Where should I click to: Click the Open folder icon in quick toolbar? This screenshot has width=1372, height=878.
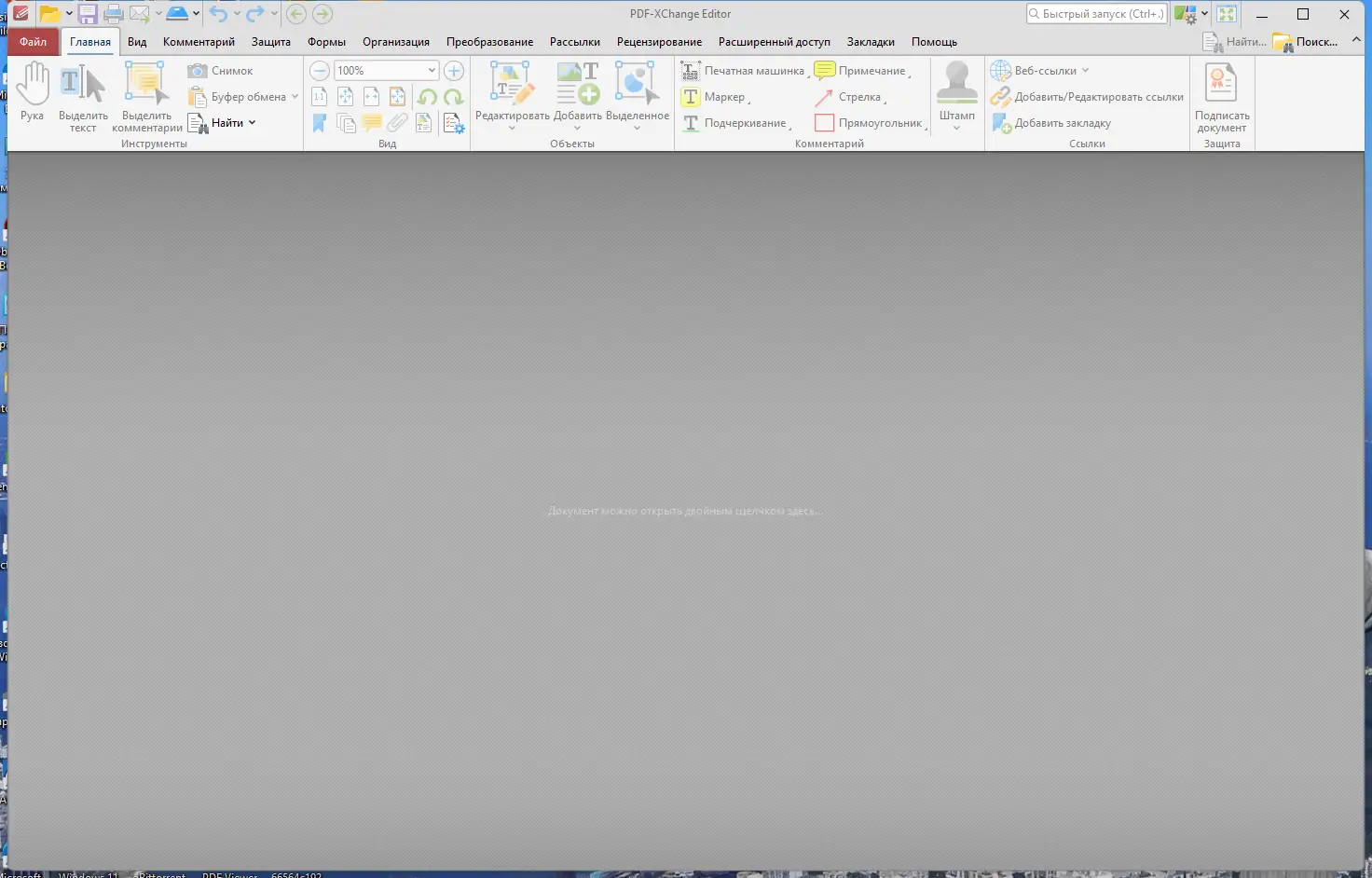point(49,14)
